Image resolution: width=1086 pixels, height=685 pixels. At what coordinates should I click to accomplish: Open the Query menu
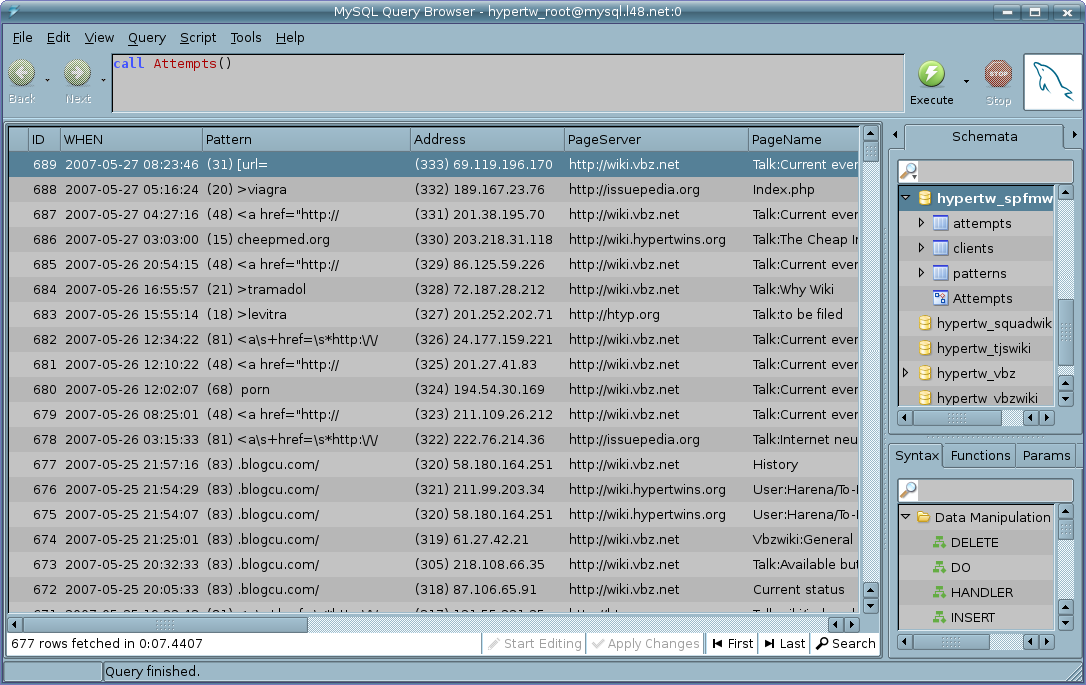(146, 38)
